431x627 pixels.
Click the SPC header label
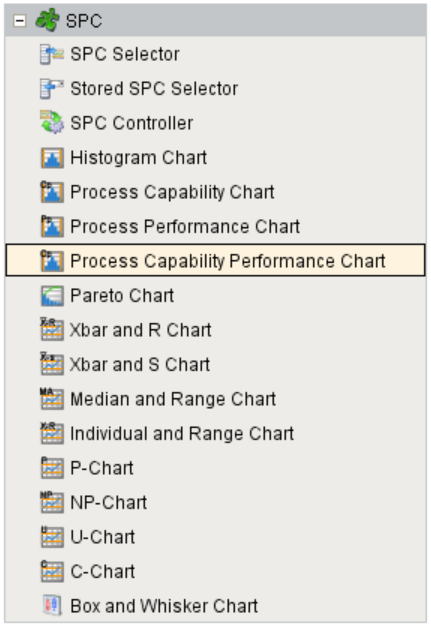(84, 21)
